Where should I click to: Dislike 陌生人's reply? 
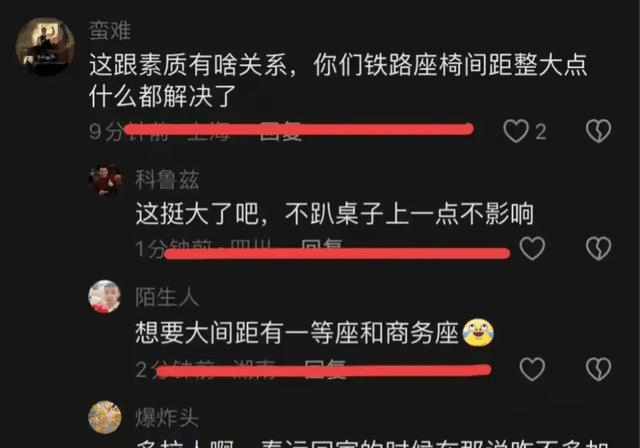(x=598, y=369)
